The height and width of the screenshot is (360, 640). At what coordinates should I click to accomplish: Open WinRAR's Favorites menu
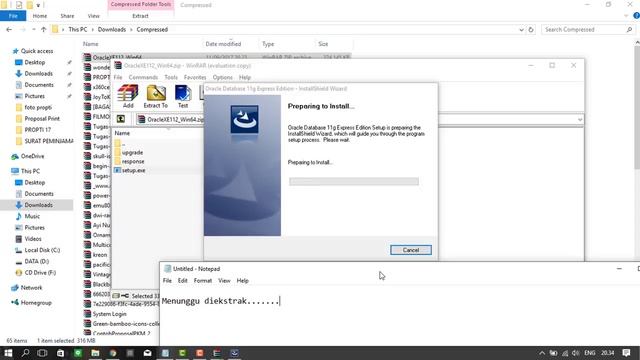195,77
